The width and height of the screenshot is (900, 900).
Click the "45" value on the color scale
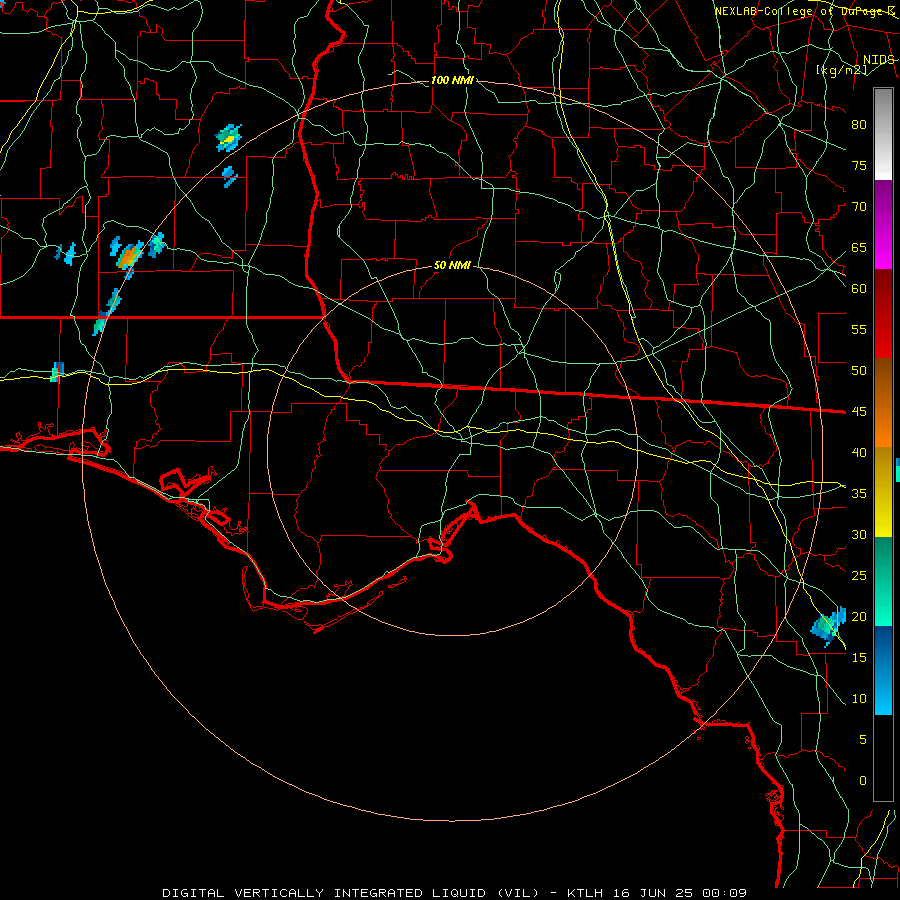(x=859, y=412)
